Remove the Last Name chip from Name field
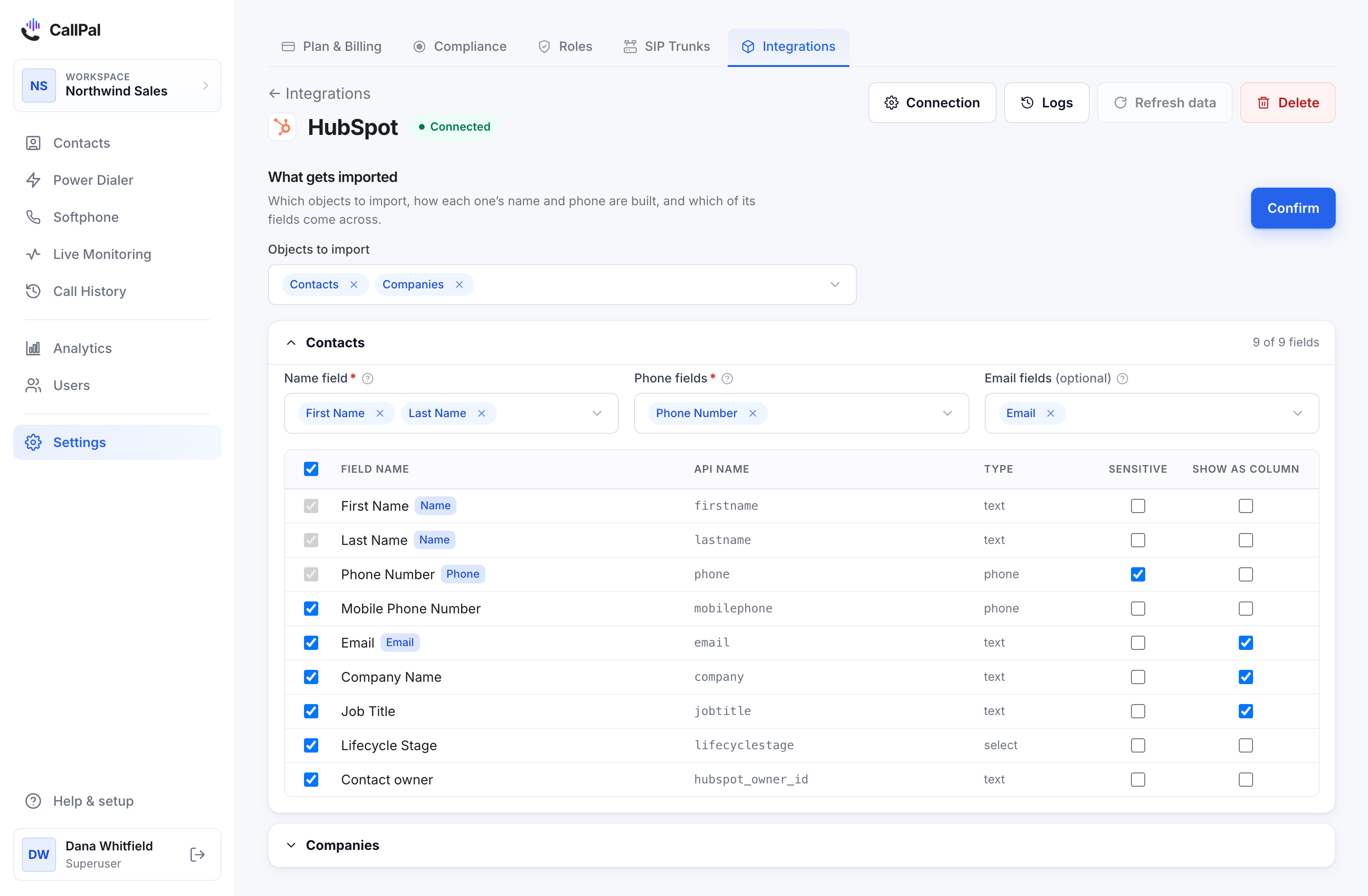Screen dimensions: 1368x896 pyautogui.click(x=482, y=413)
